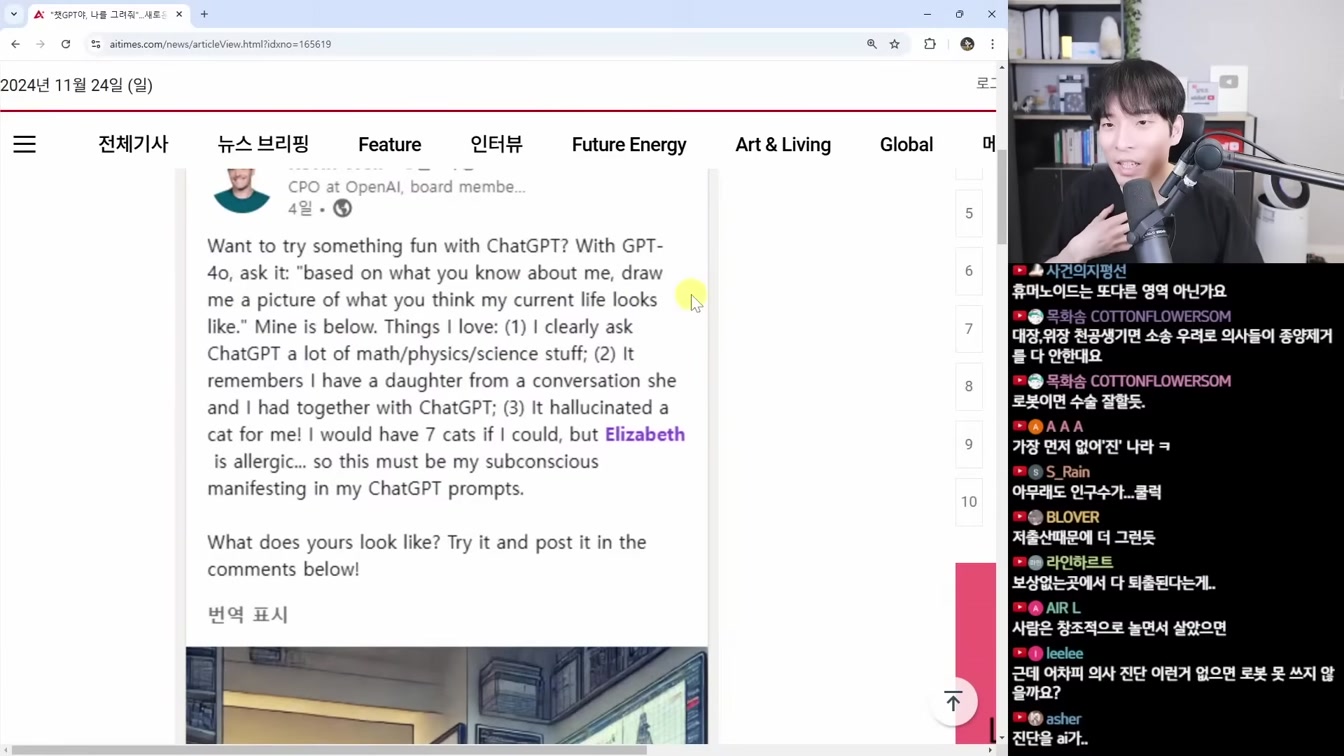The width and height of the screenshot is (1344, 756).
Task: Click the zoom magnifier icon in the address bar
Action: [x=872, y=44]
